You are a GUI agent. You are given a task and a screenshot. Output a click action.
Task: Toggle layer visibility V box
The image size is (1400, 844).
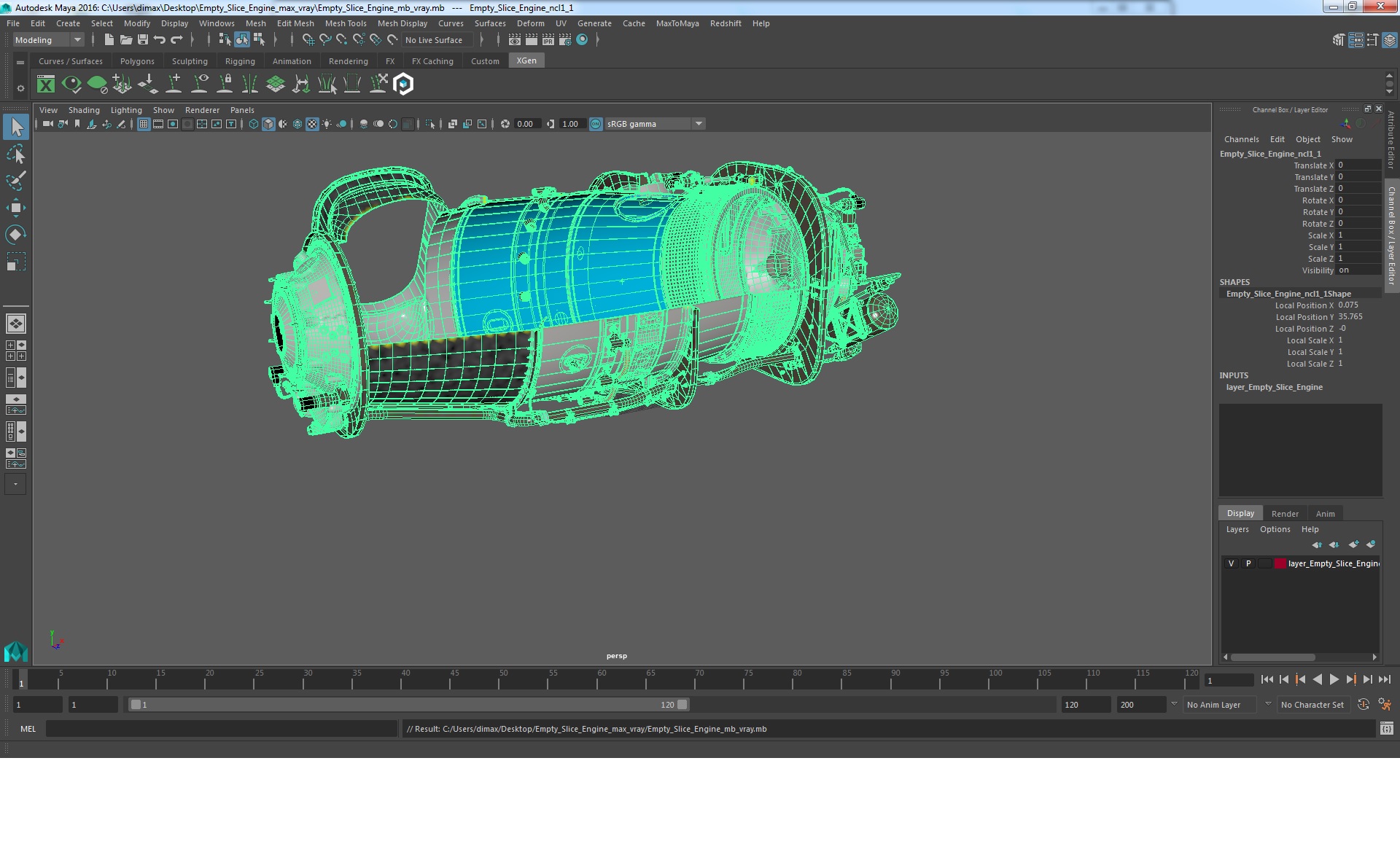pos(1231,563)
